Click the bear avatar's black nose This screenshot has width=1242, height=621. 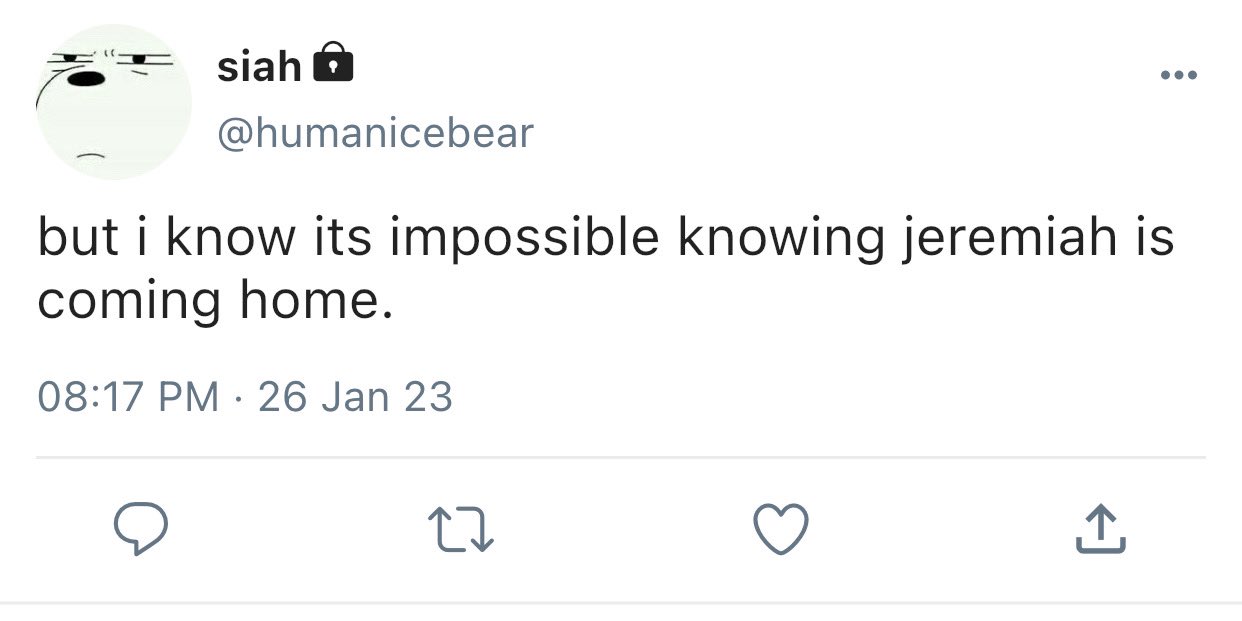(90, 77)
